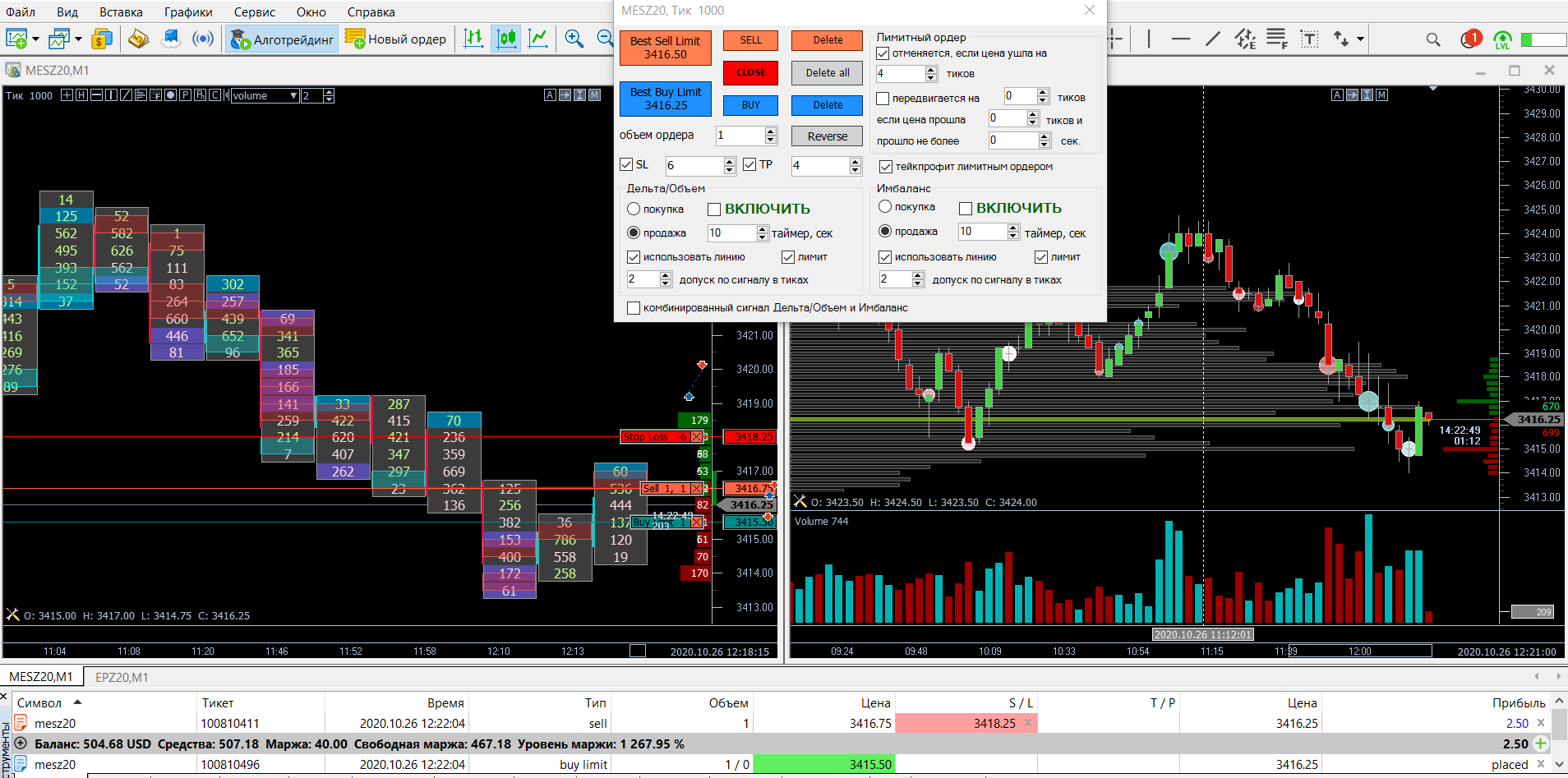Enable the комбинированный сигнал Дельта/Объем и Имбаланс checkbox
Screen dimensions: 1568x778
[x=634, y=308]
